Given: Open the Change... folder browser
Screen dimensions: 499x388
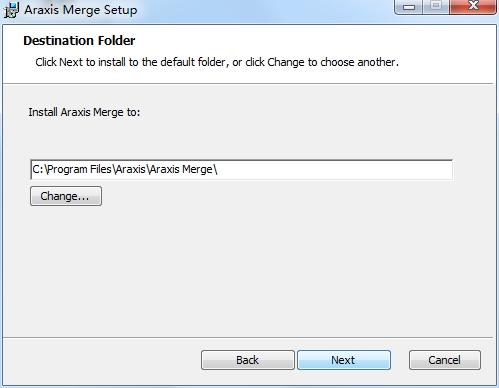Looking at the screenshot, I should (66, 196).
